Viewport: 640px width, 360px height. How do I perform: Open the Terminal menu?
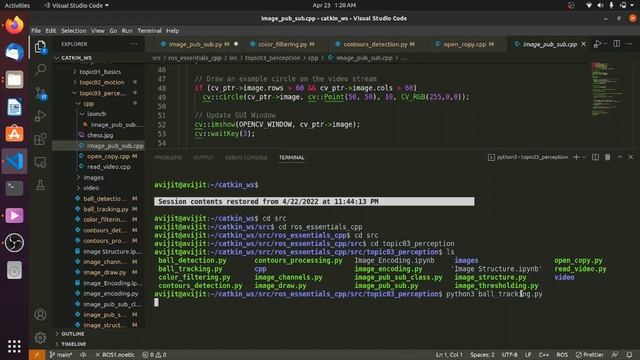point(149,31)
